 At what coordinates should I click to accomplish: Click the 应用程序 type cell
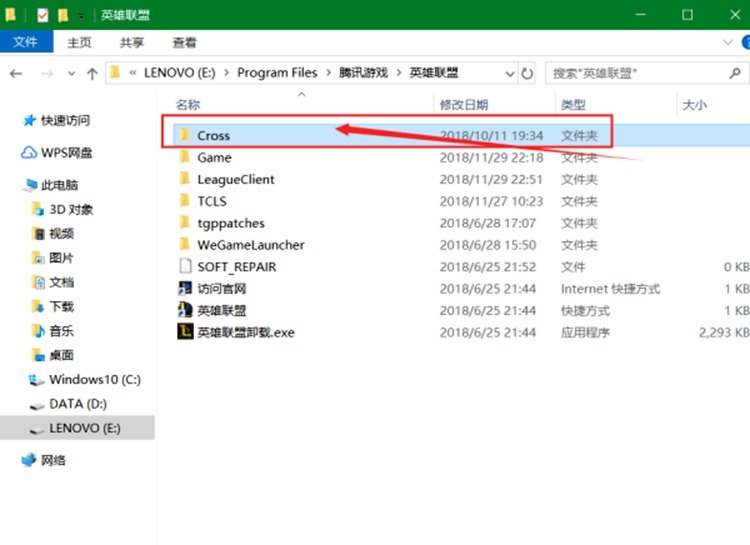(x=585, y=332)
